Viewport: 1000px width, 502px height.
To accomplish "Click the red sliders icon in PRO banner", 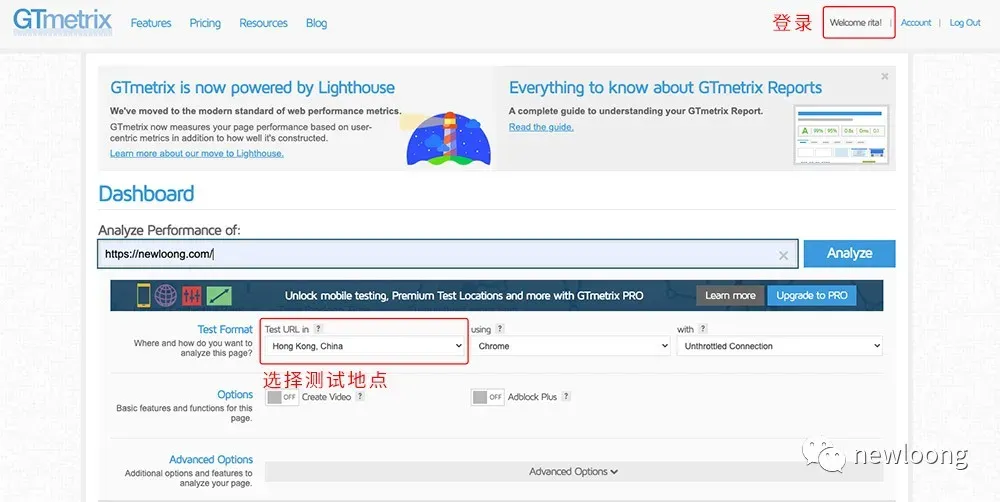I will click(x=192, y=295).
